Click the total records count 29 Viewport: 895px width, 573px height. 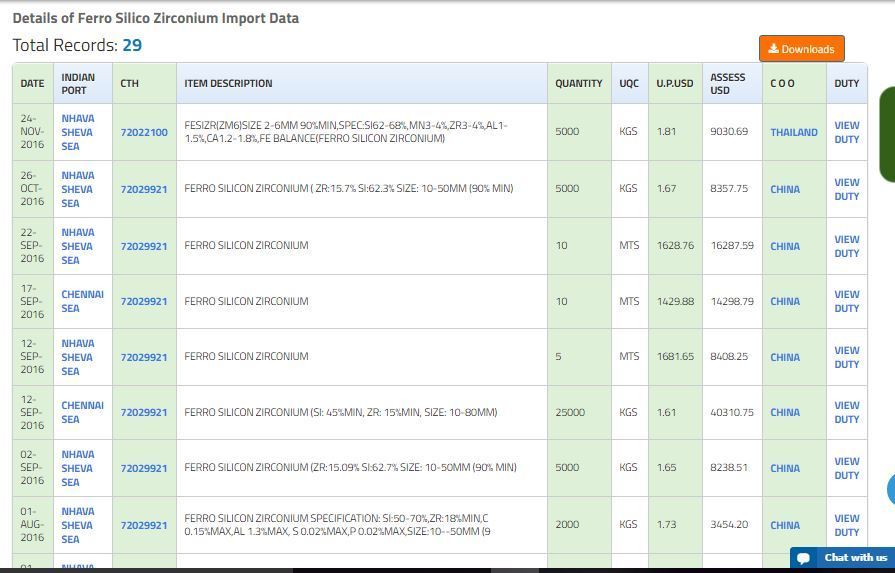tap(132, 45)
